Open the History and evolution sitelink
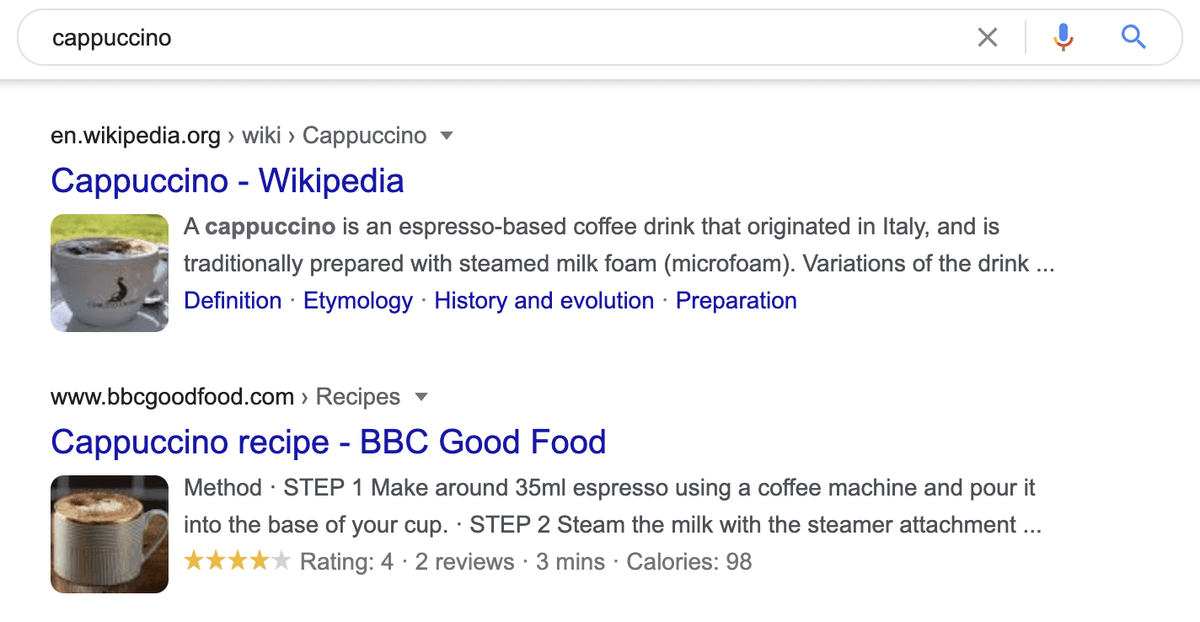Viewport: 1200px width, 622px height. 544,300
